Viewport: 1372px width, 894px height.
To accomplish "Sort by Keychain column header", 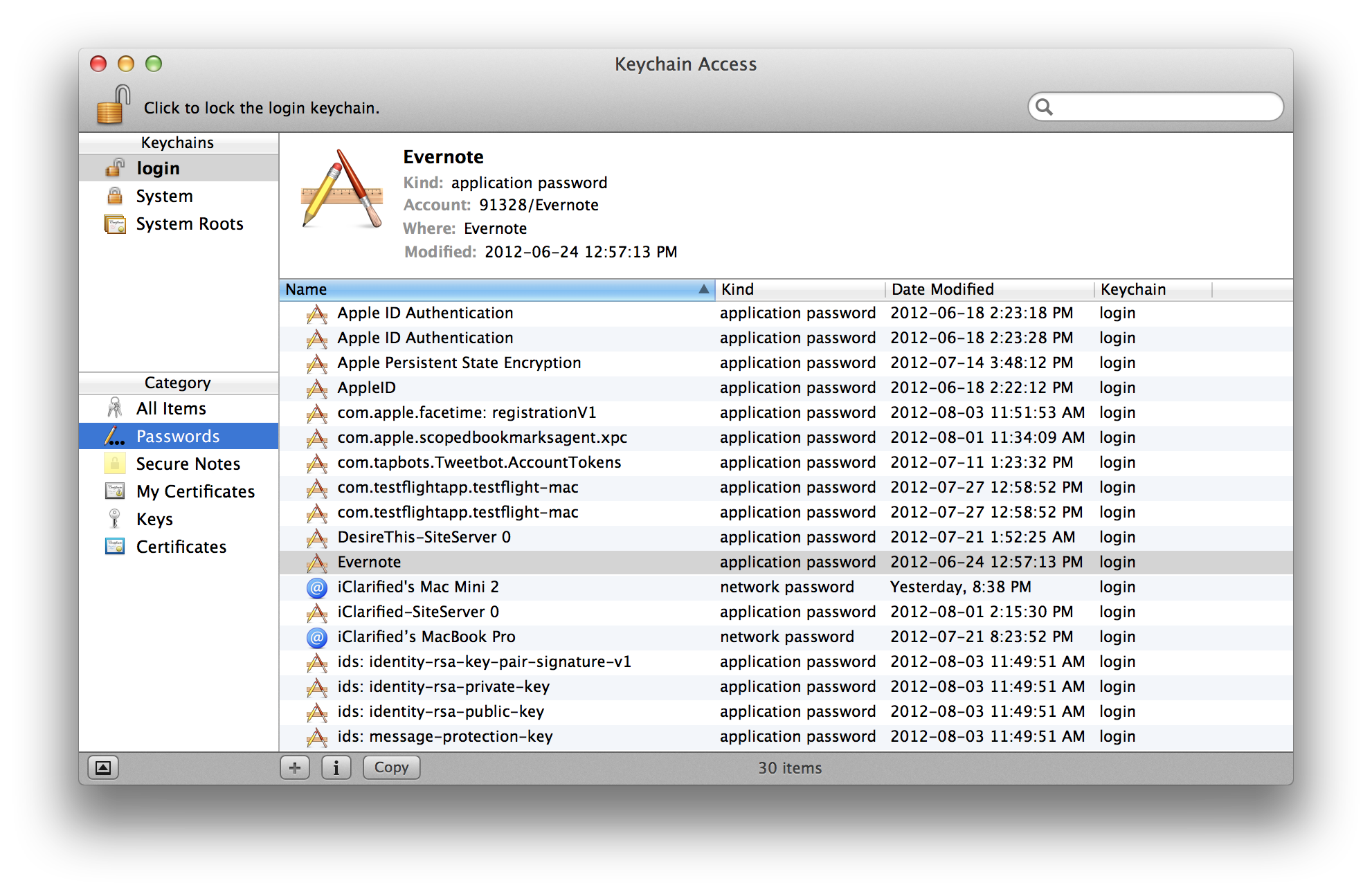I will (x=1153, y=289).
